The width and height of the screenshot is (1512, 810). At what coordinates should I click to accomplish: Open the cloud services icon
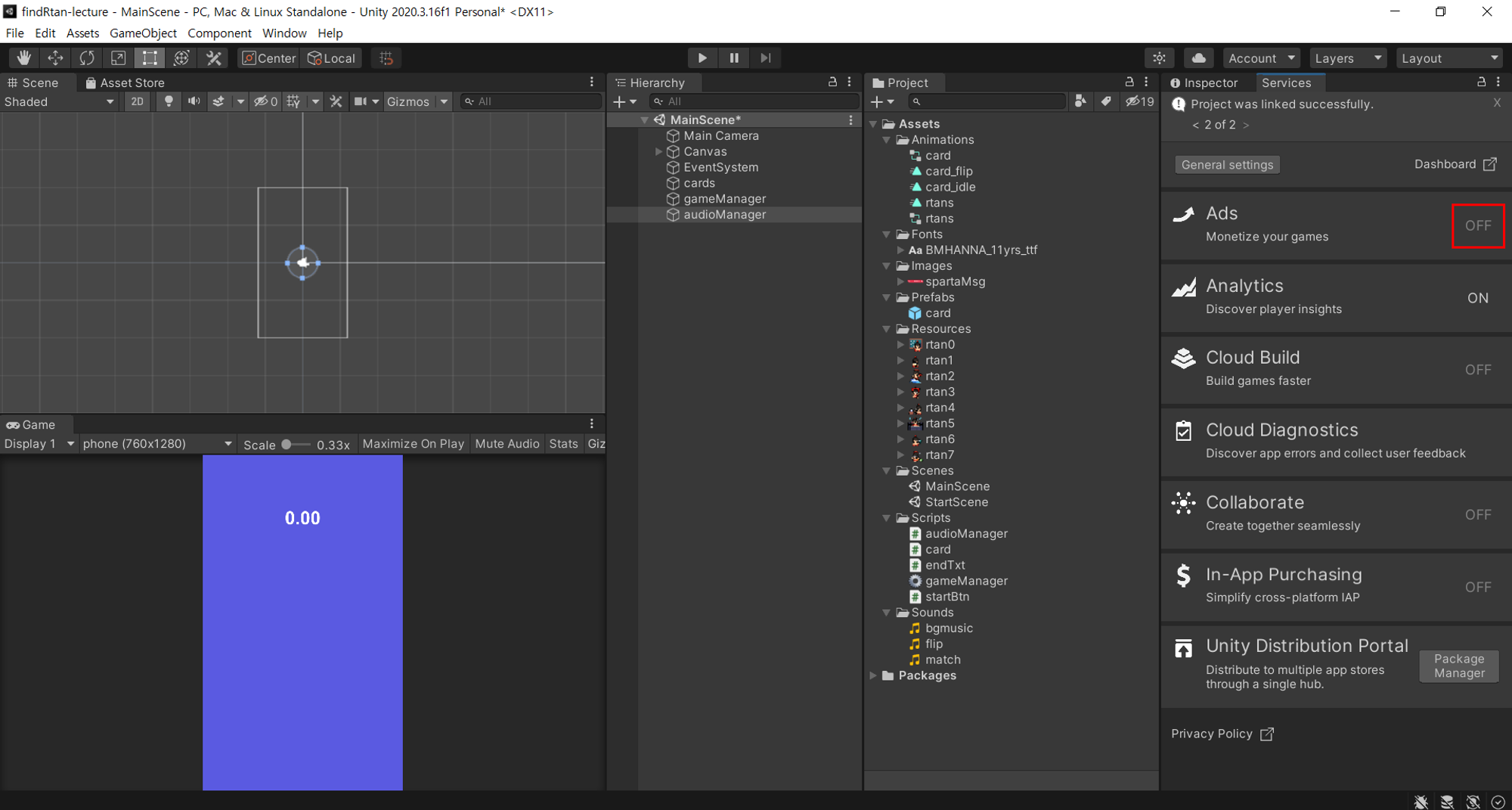1199,58
